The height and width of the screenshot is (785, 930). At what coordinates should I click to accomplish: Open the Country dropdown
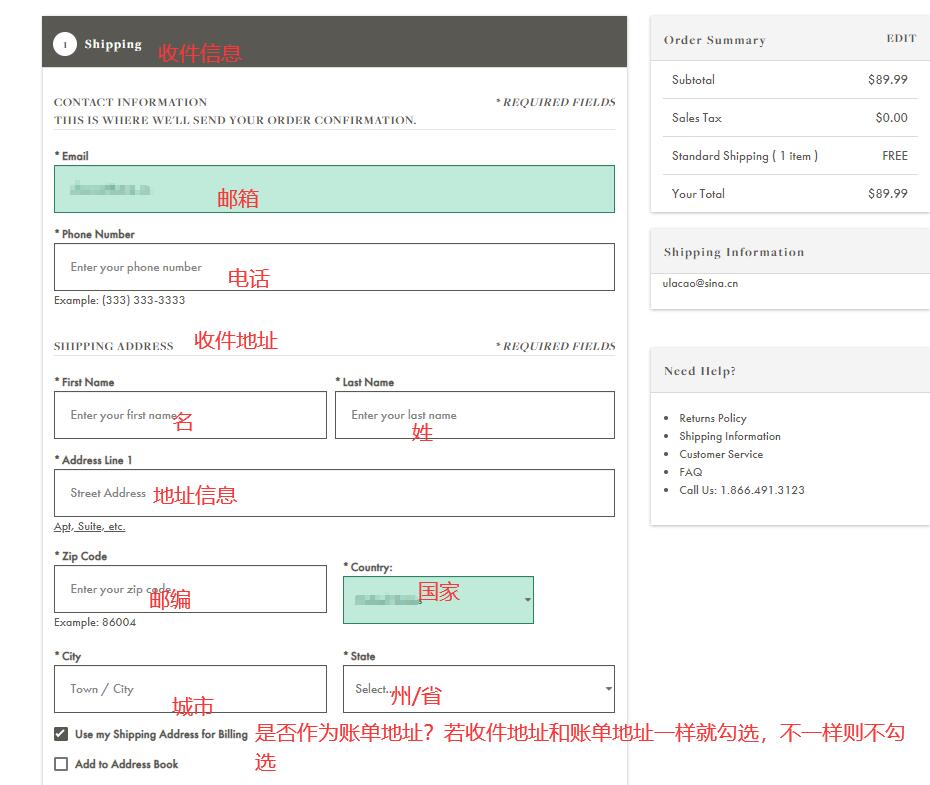[x=438, y=599]
